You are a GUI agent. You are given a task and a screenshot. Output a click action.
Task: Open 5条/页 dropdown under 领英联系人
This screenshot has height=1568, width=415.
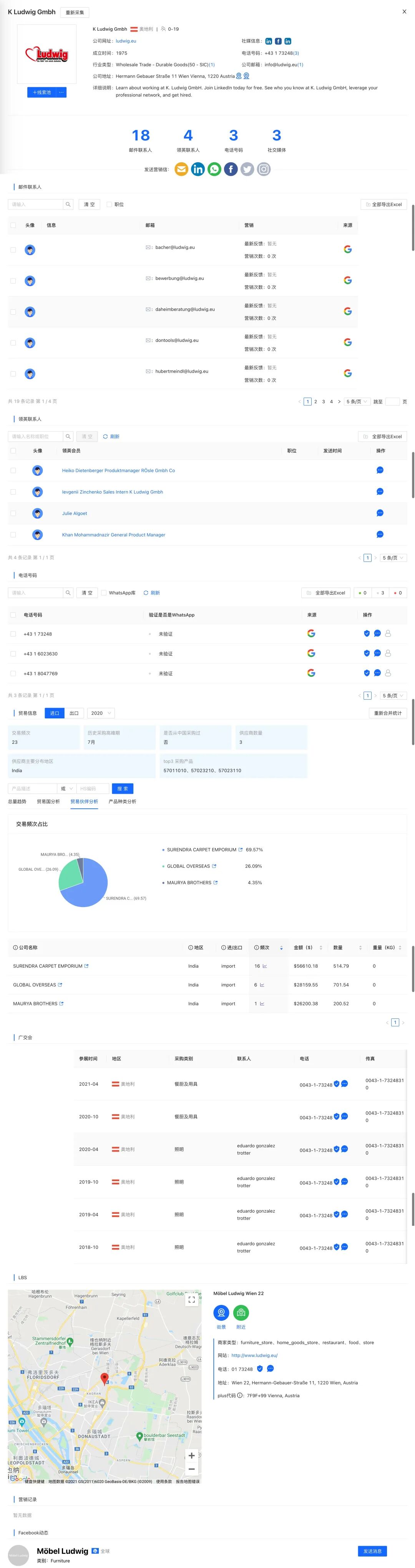(393, 558)
